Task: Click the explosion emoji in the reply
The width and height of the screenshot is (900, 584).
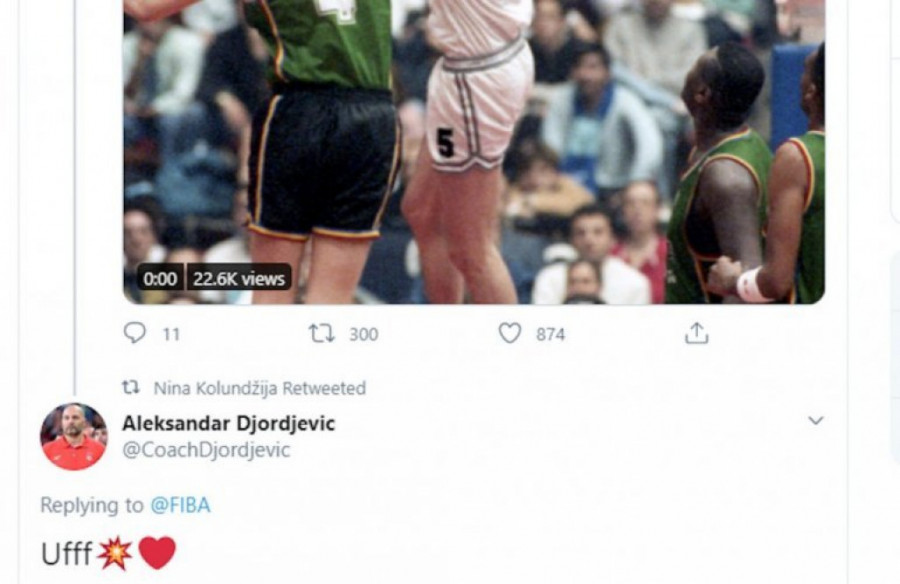Action: (x=114, y=553)
